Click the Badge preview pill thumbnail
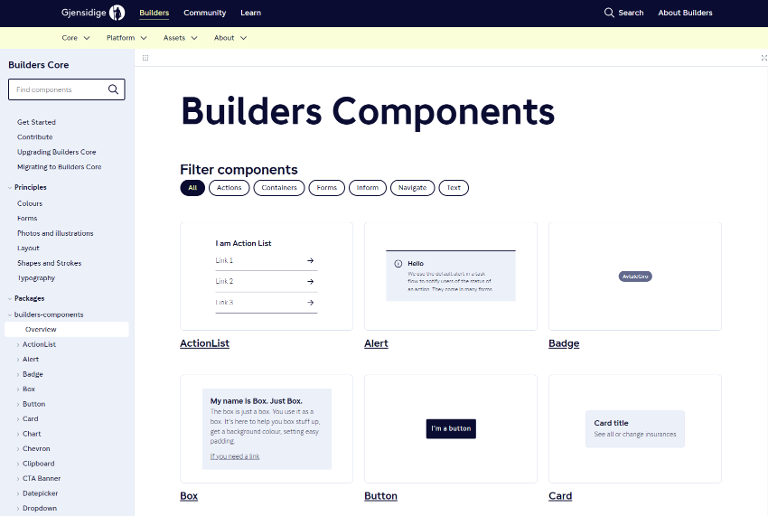This screenshot has height=516, width=768. coord(635,277)
